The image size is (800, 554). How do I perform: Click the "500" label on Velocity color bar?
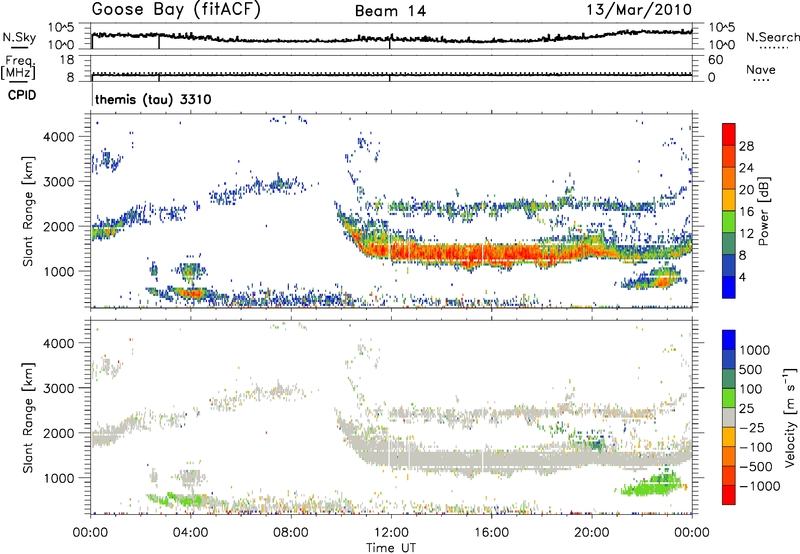[x=751, y=369]
